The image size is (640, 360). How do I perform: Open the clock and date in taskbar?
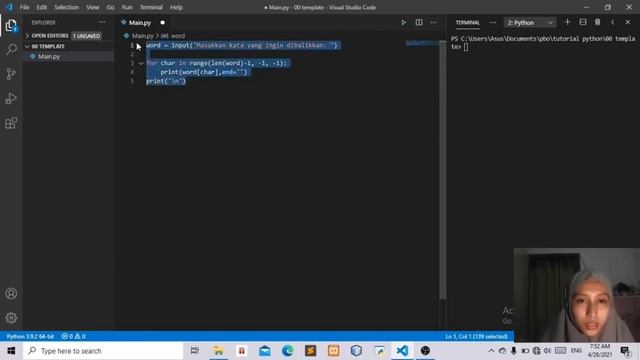tap(600, 351)
